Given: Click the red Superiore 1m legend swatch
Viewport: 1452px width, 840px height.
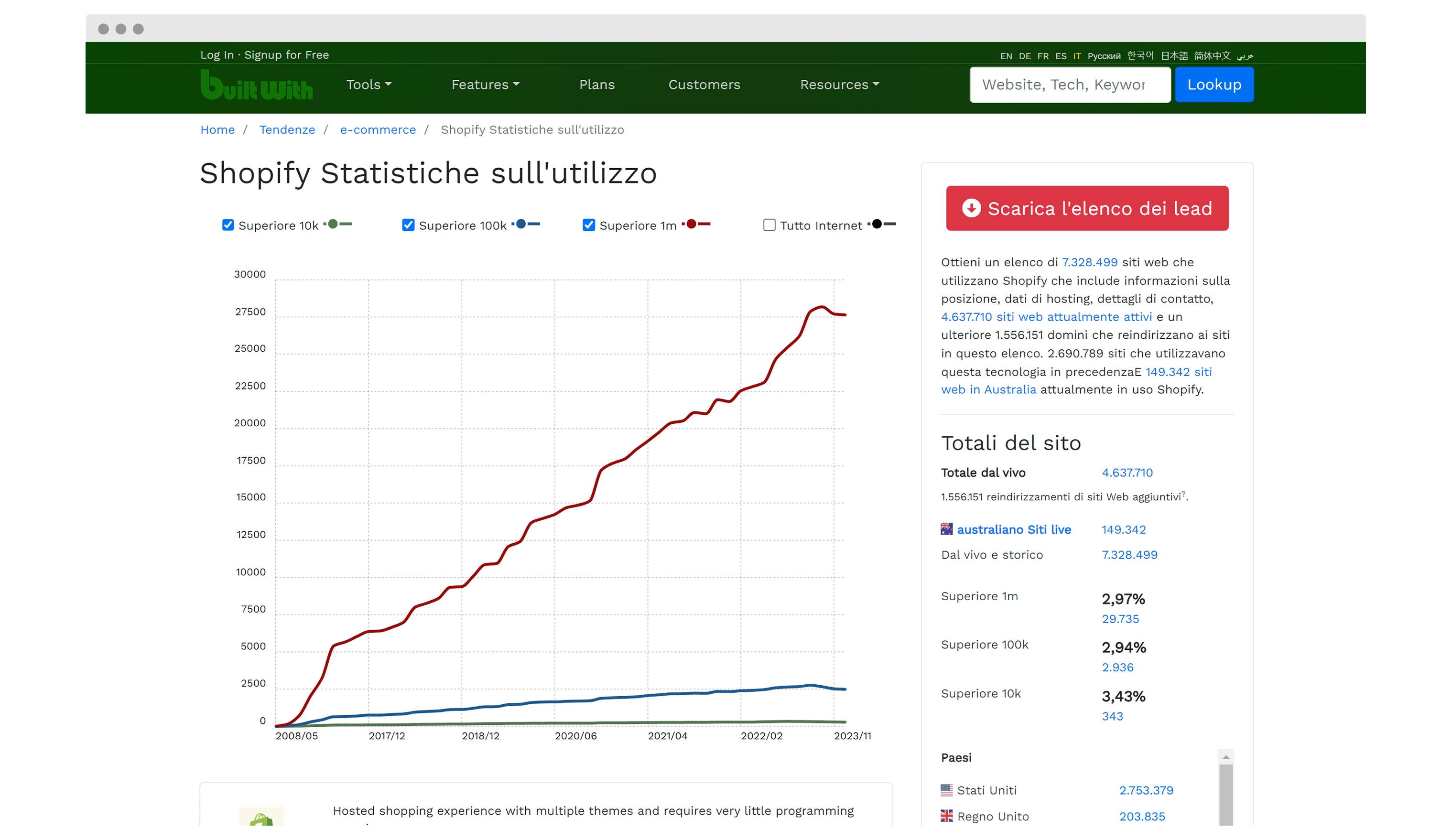Looking at the screenshot, I should pyautogui.click(x=696, y=224).
